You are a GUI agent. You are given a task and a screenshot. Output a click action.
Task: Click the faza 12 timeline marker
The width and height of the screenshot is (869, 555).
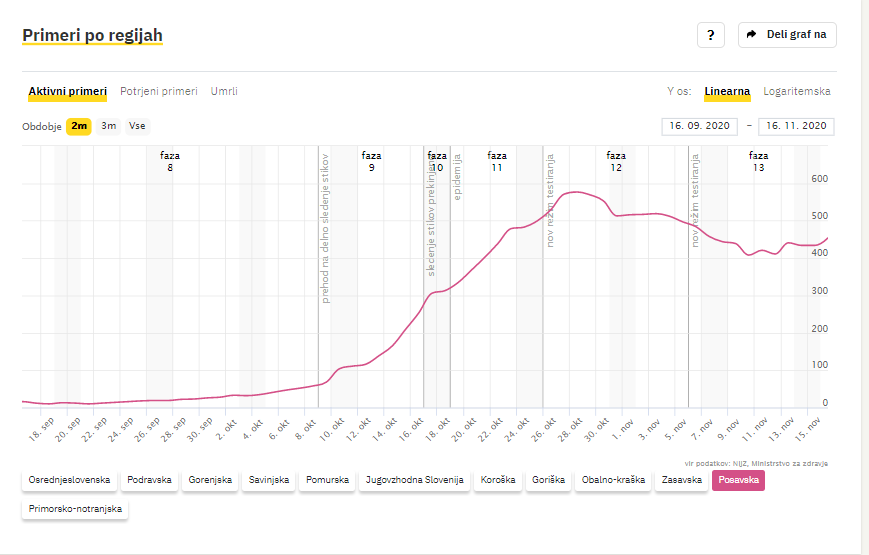point(616,161)
